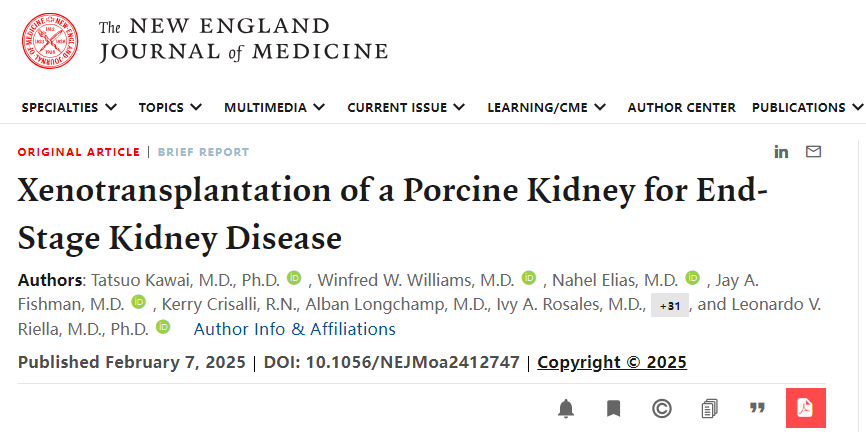Open Author Info & Affiliations link
The image size is (866, 432).
[294, 329]
